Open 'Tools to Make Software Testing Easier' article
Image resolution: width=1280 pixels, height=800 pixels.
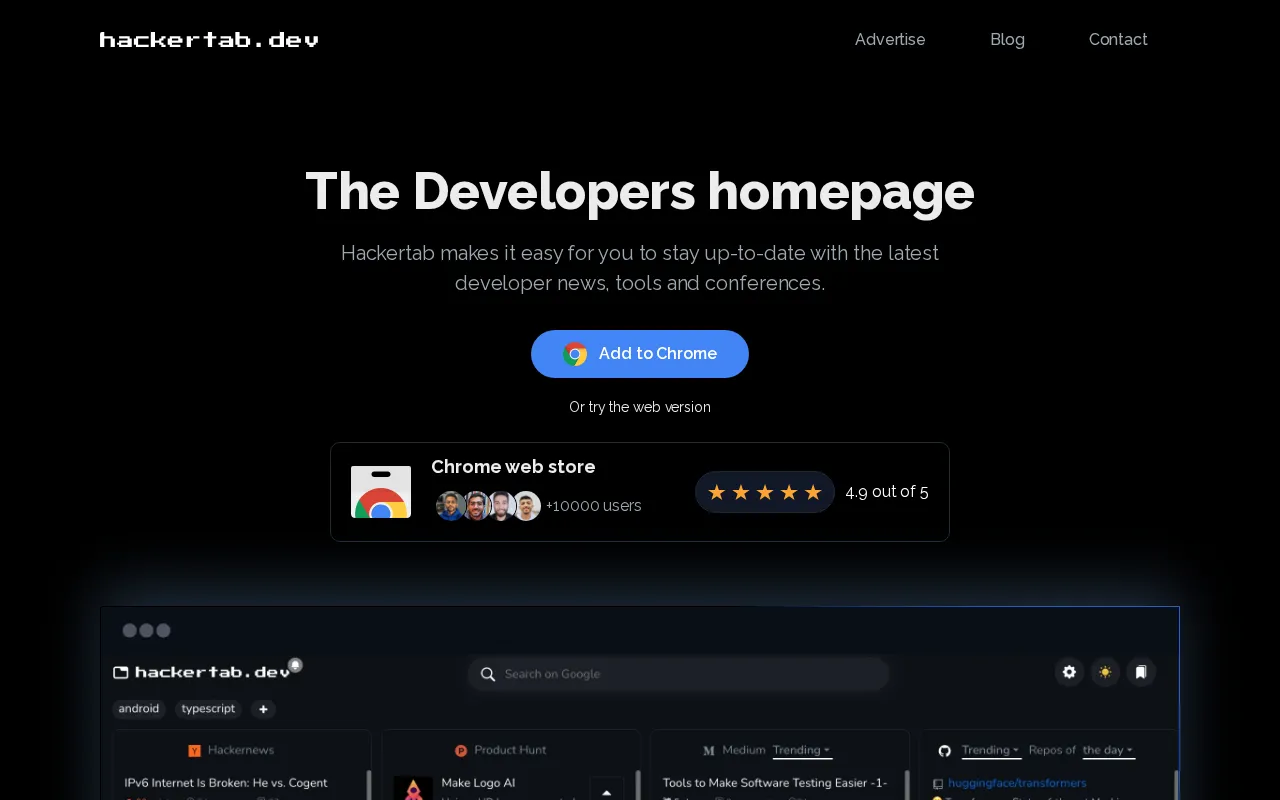pos(775,783)
